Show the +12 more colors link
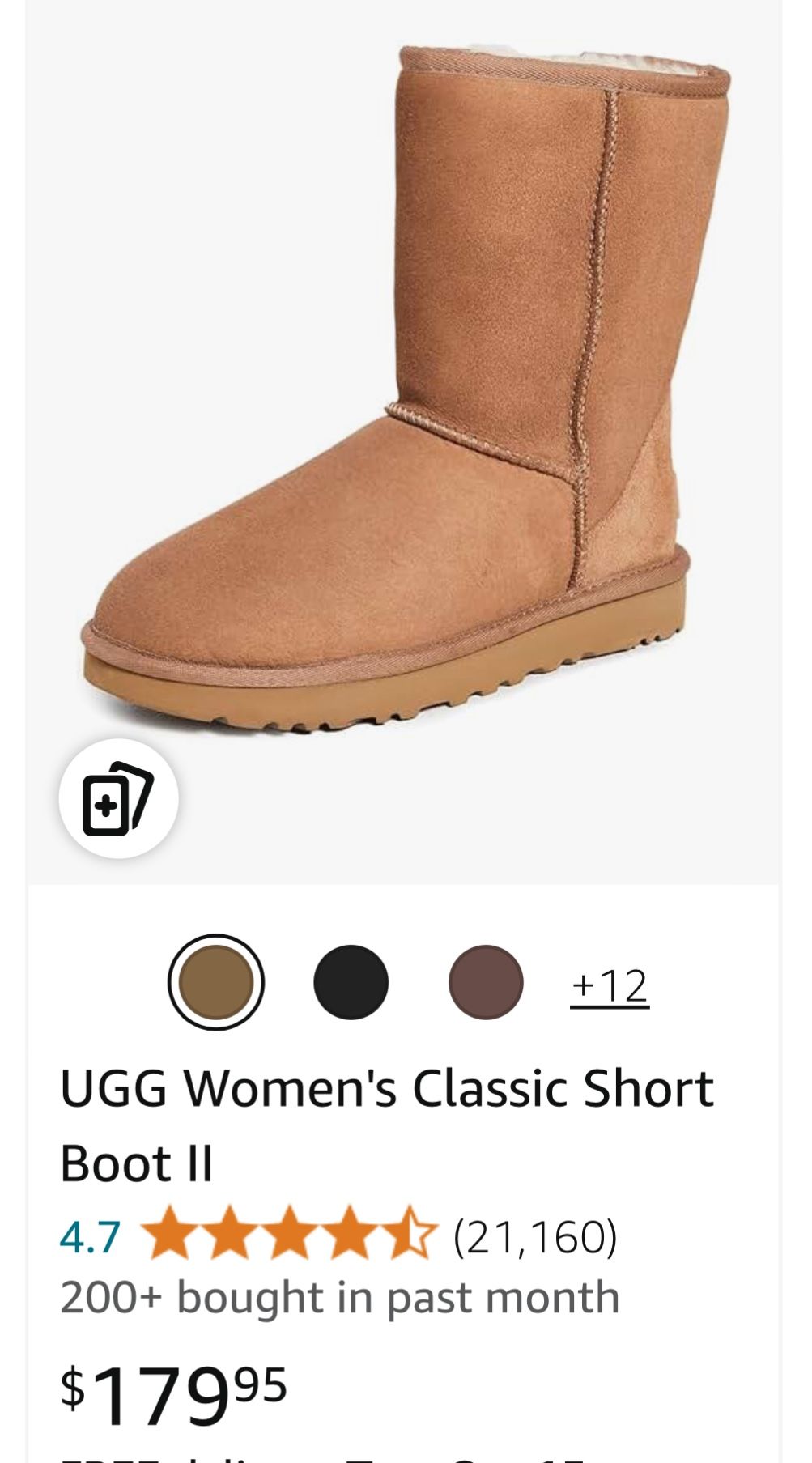This screenshot has height=1463, width=812. coord(610,986)
